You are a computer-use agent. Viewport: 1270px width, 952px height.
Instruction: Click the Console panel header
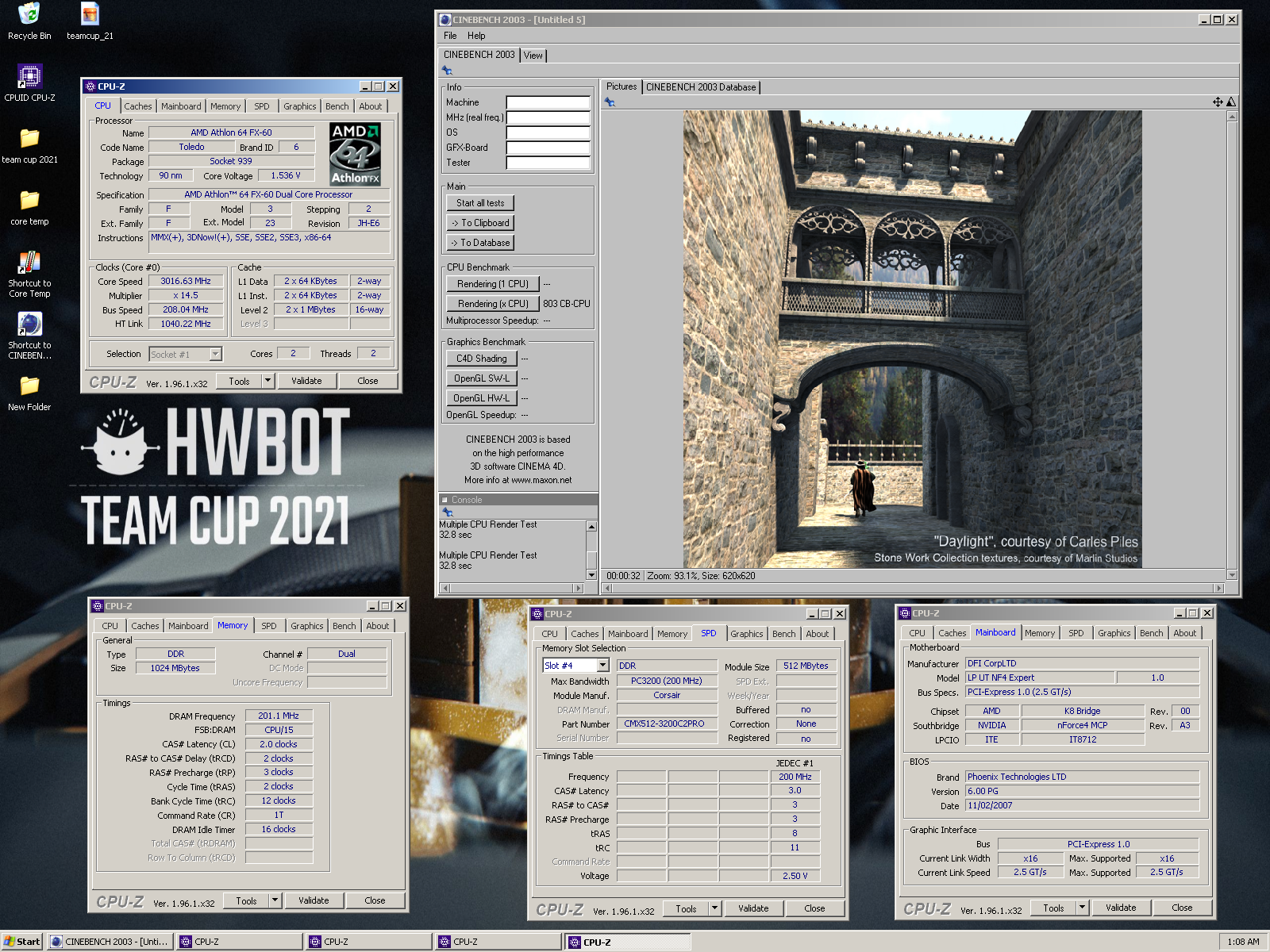tap(518, 500)
